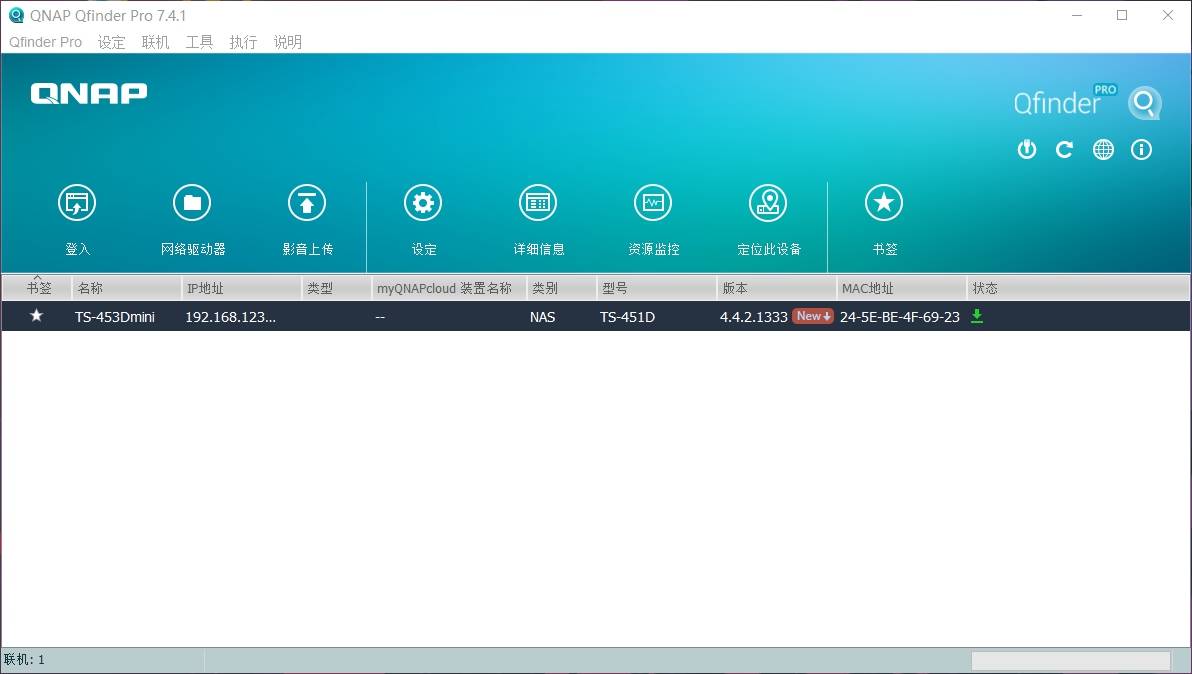Image resolution: width=1192 pixels, height=674 pixels.
Task: Click the green download status icon
Action: [977, 316]
